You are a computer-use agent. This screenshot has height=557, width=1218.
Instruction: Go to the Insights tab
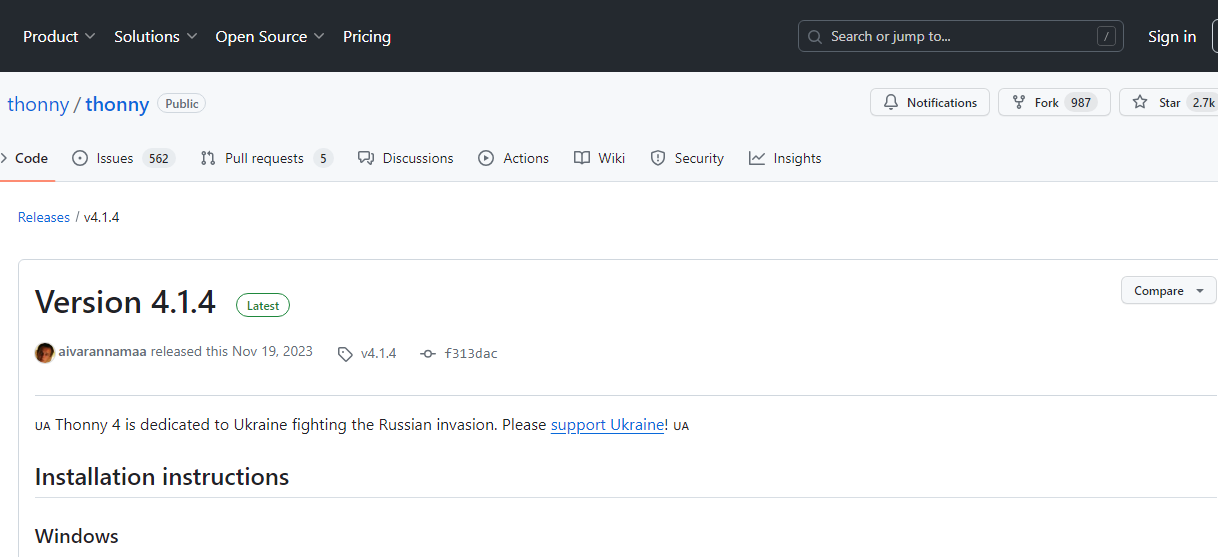[x=785, y=158]
